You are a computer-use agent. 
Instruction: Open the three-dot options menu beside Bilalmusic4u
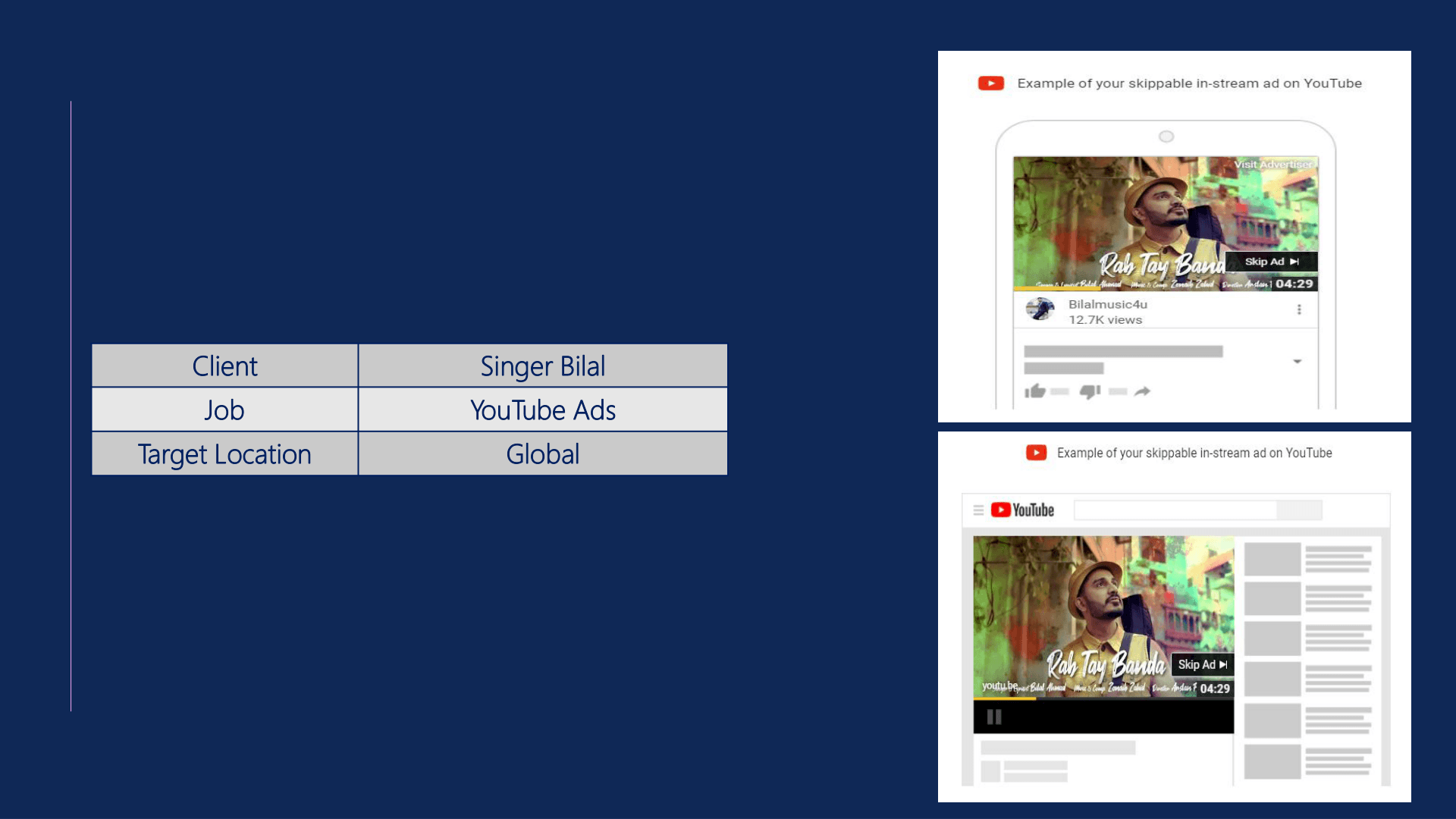pyautogui.click(x=1299, y=309)
